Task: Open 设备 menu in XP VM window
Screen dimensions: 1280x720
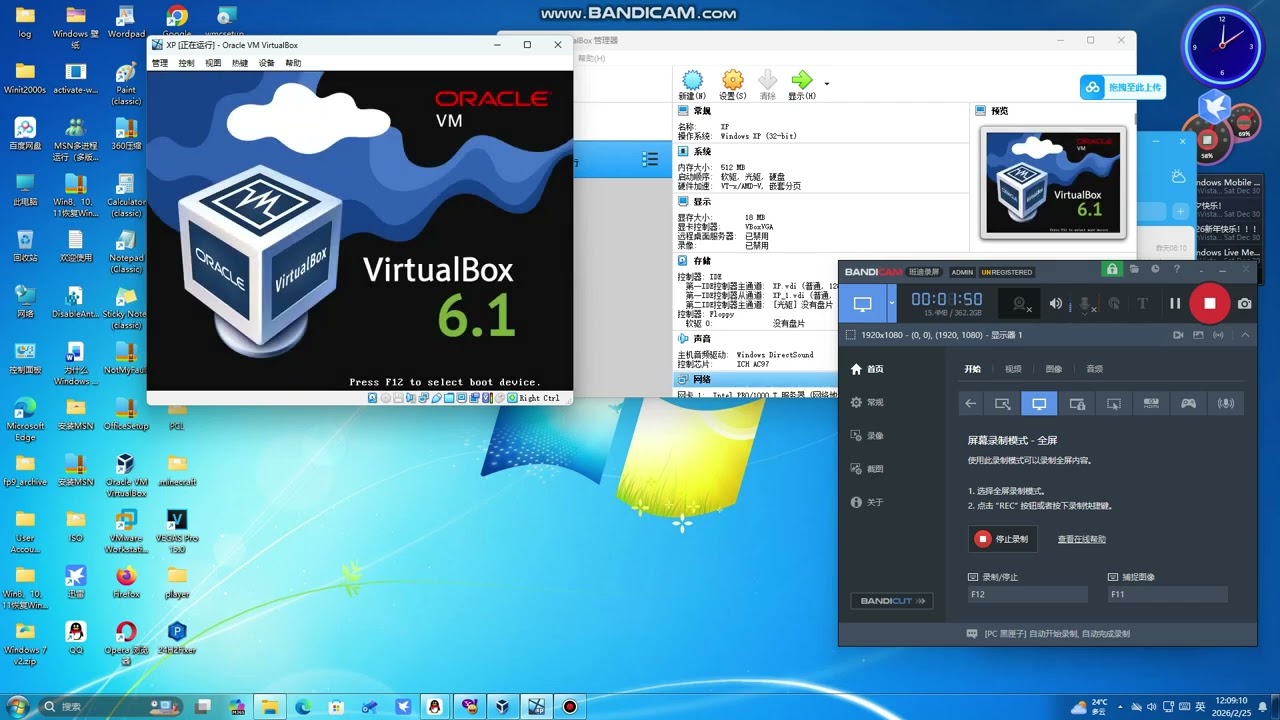Action: click(x=266, y=63)
